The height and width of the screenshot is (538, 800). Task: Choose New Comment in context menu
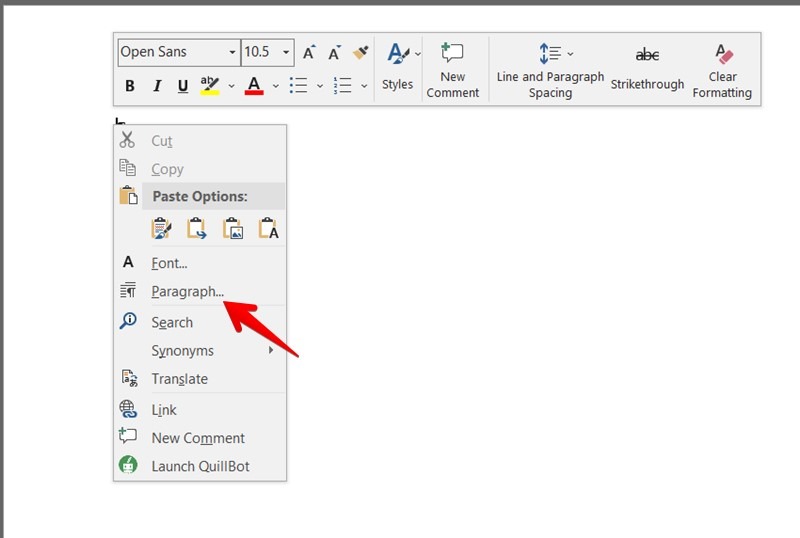pos(199,438)
